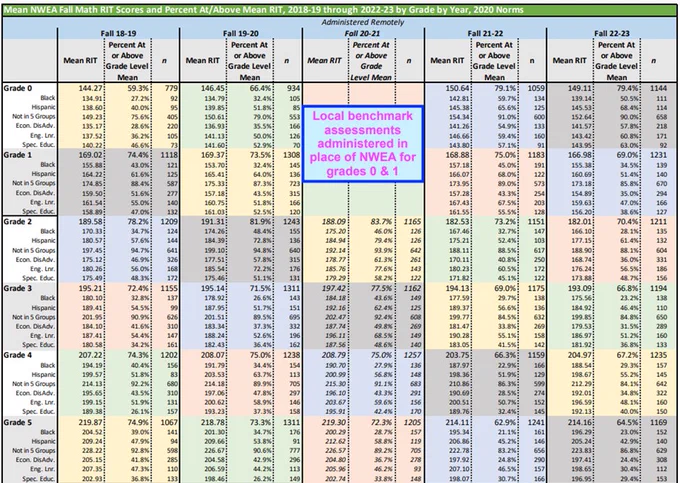Click the Grade 1 mean value 166.98
This screenshot has height=483, width=680.
tap(579, 155)
